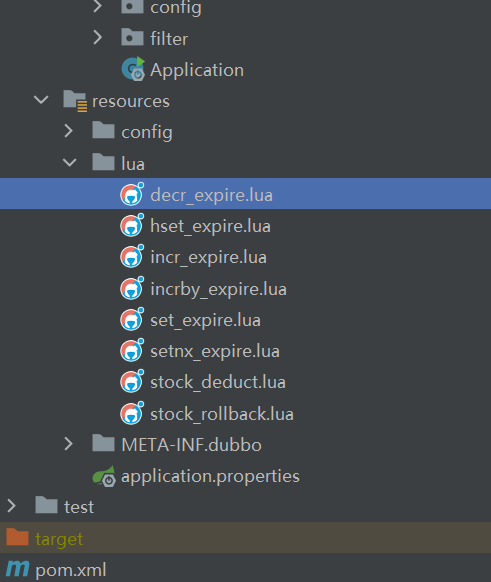Click the hset_expire.lua file icon
The height and width of the screenshot is (582, 491).
[132, 225]
